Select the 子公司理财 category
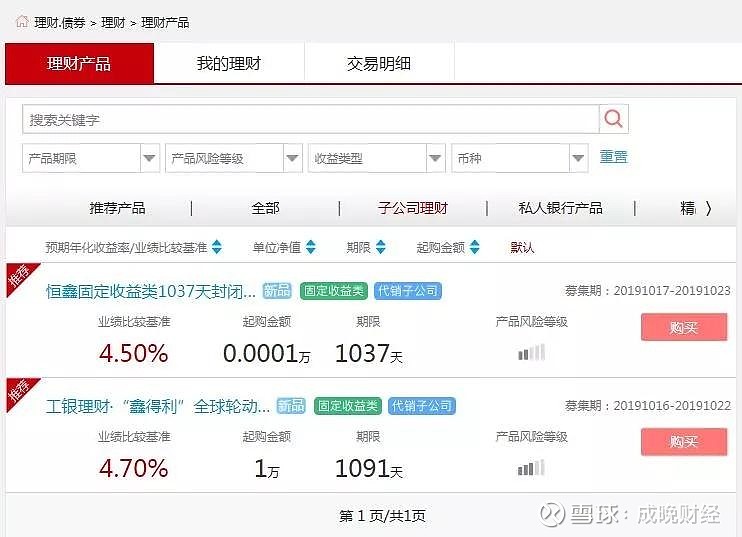Image resolution: width=742 pixels, height=537 pixels. coord(413,208)
